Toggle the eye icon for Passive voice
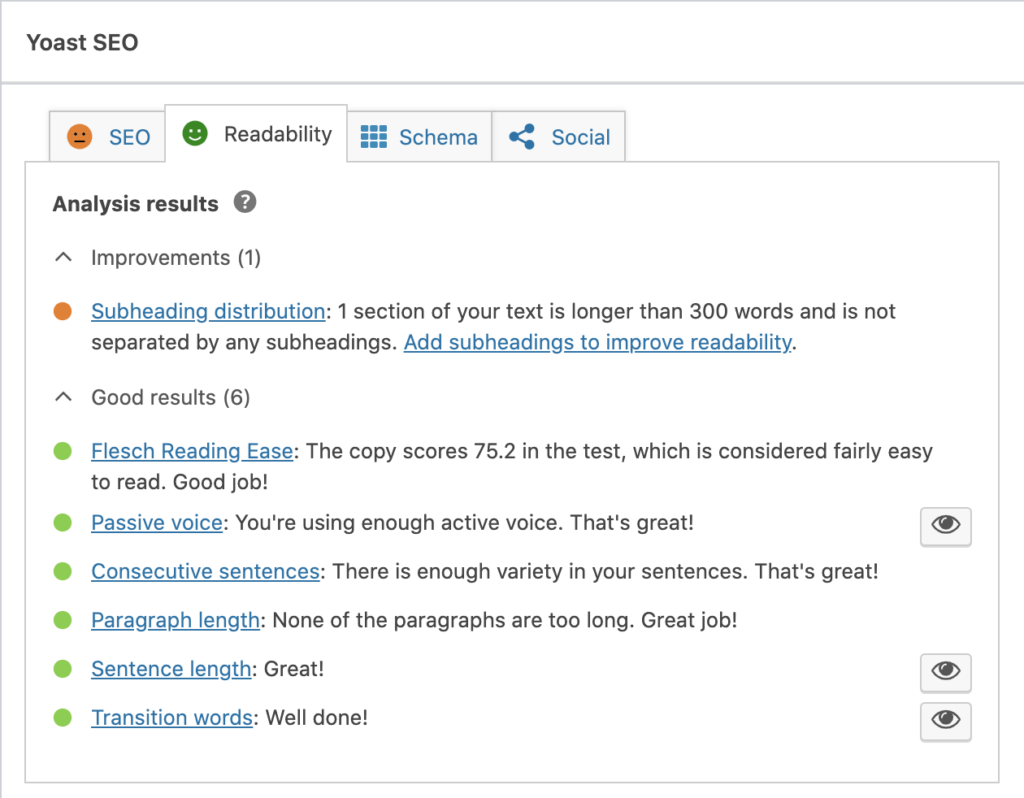The image size is (1024, 798). click(x=945, y=526)
